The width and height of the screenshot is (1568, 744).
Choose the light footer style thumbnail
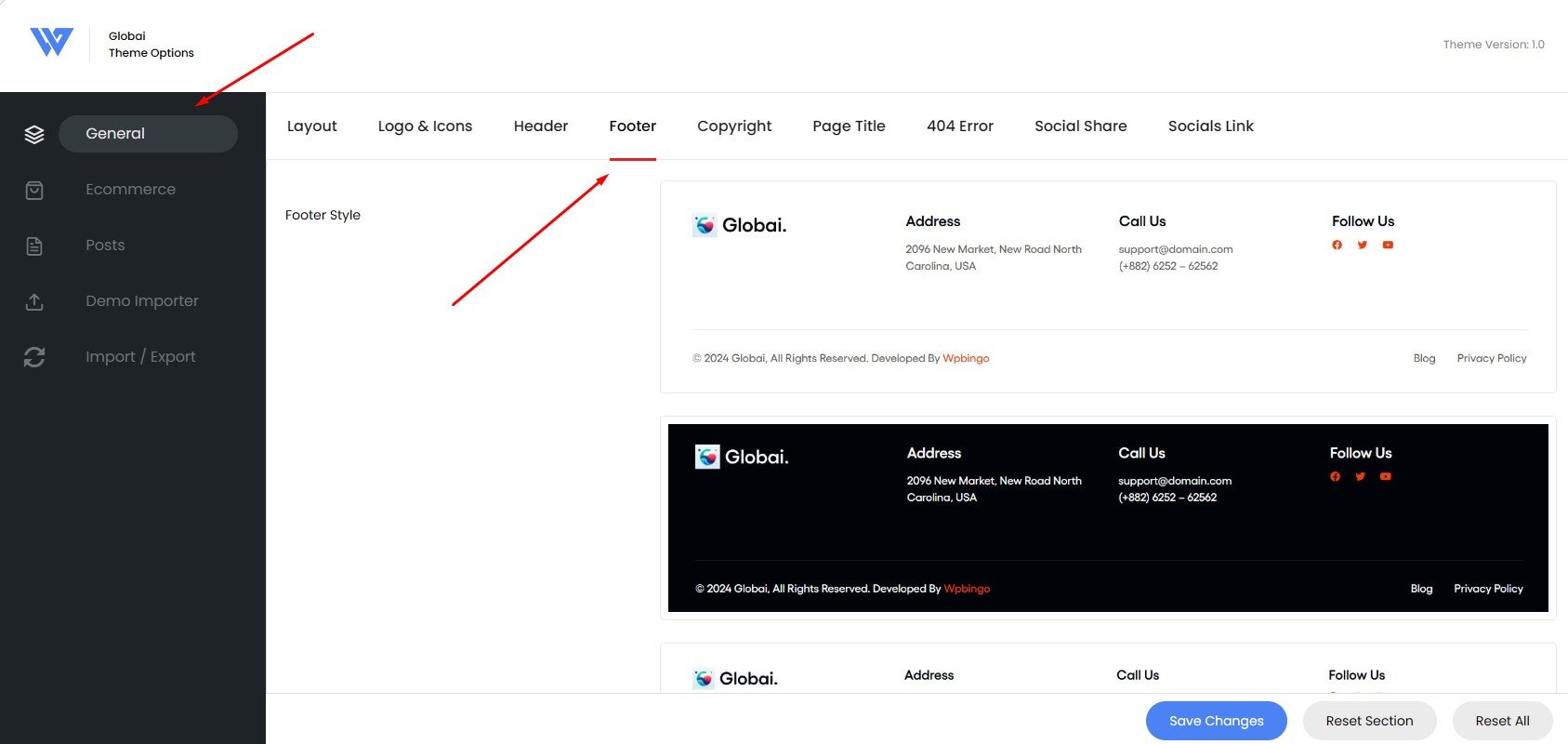[x=1108, y=286]
